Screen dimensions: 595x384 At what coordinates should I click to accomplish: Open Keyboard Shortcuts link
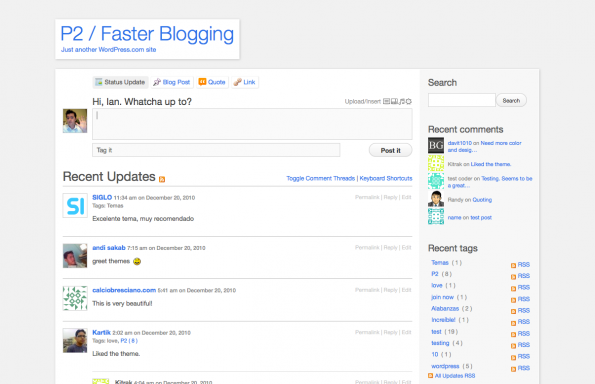pos(386,178)
